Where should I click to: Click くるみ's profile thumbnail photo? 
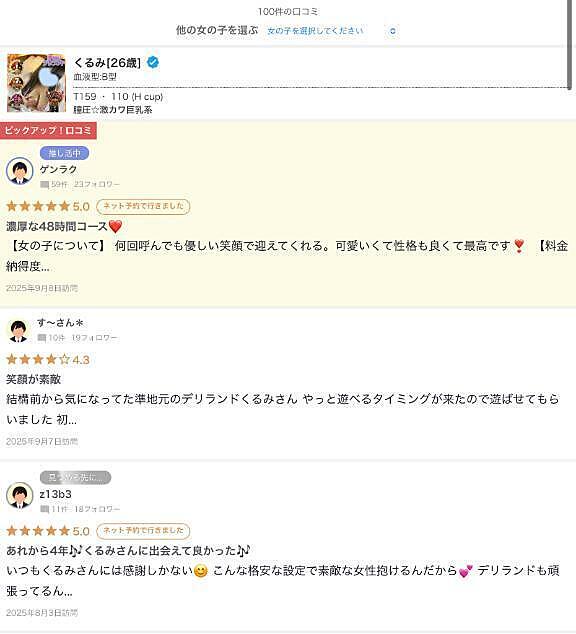(x=36, y=83)
